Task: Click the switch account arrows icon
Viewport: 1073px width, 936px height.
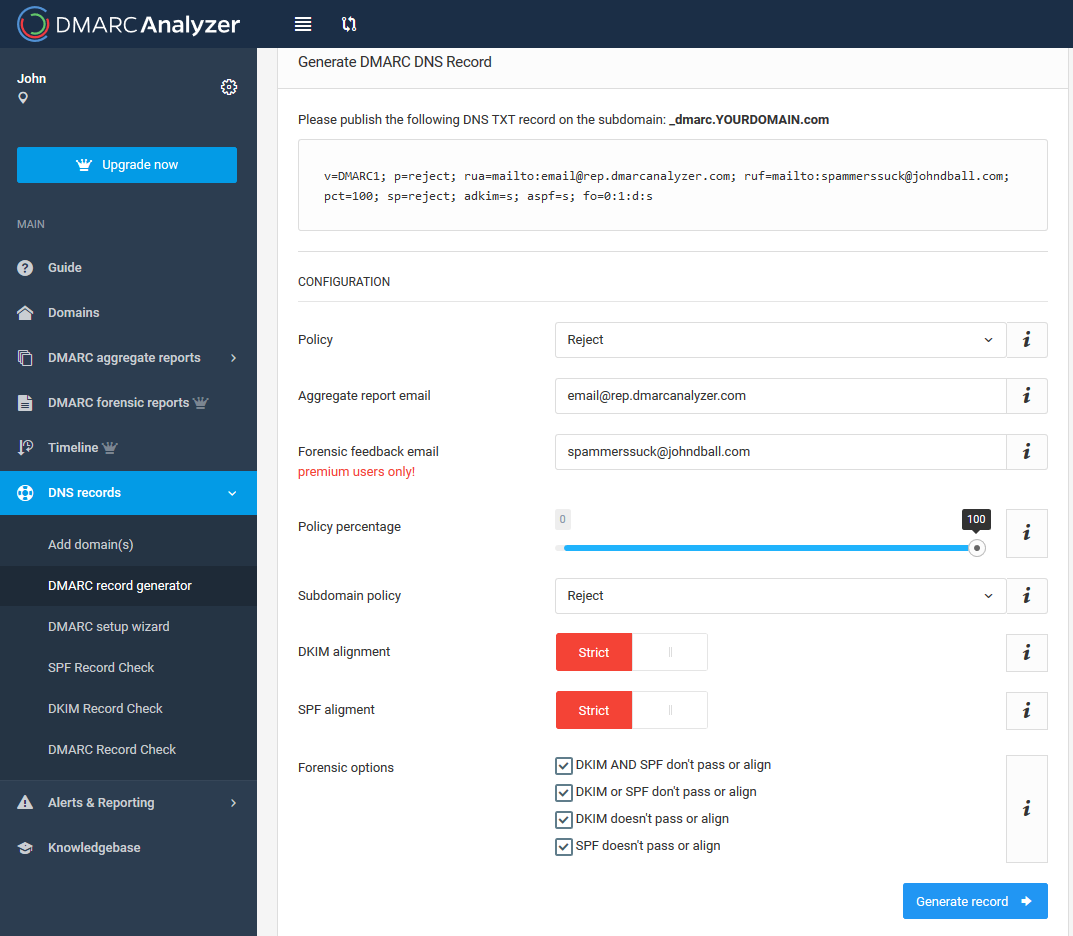Action: point(349,24)
